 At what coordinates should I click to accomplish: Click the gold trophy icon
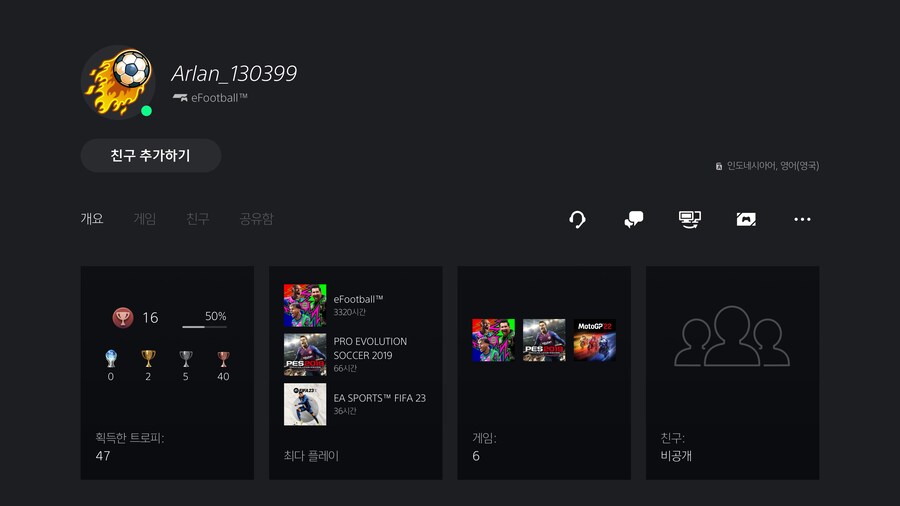(x=148, y=358)
